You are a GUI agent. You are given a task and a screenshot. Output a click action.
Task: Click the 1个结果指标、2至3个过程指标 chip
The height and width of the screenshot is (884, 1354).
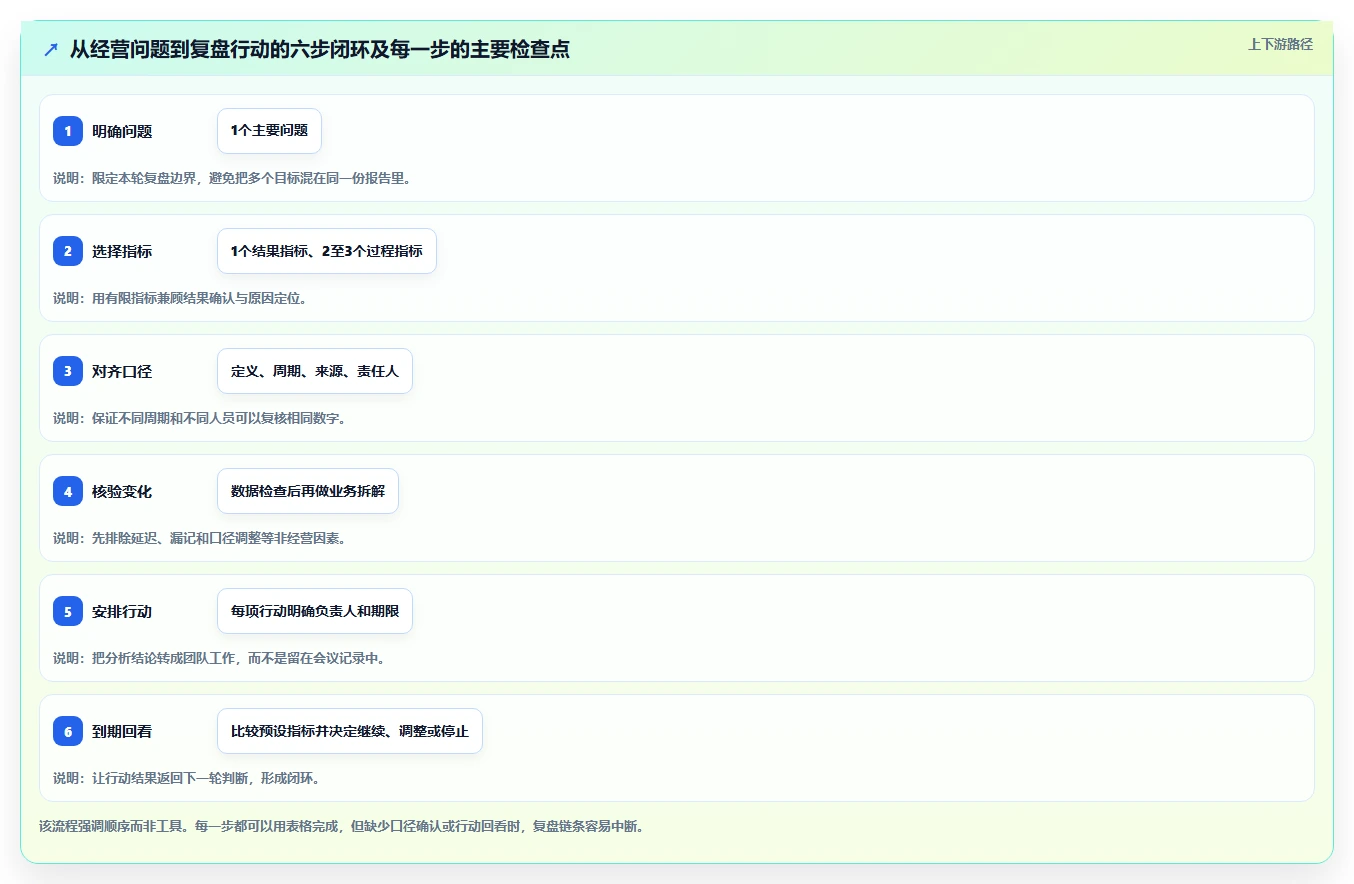point(327,251)
